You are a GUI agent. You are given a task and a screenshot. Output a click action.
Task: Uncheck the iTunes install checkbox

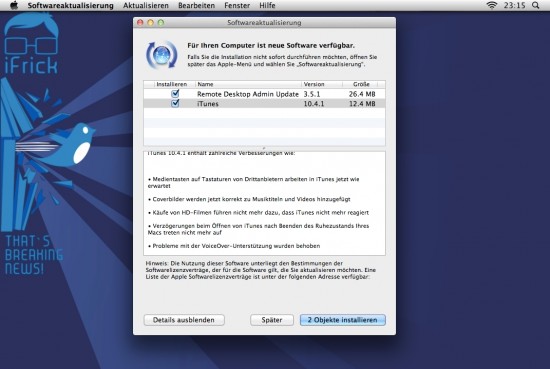175,103
